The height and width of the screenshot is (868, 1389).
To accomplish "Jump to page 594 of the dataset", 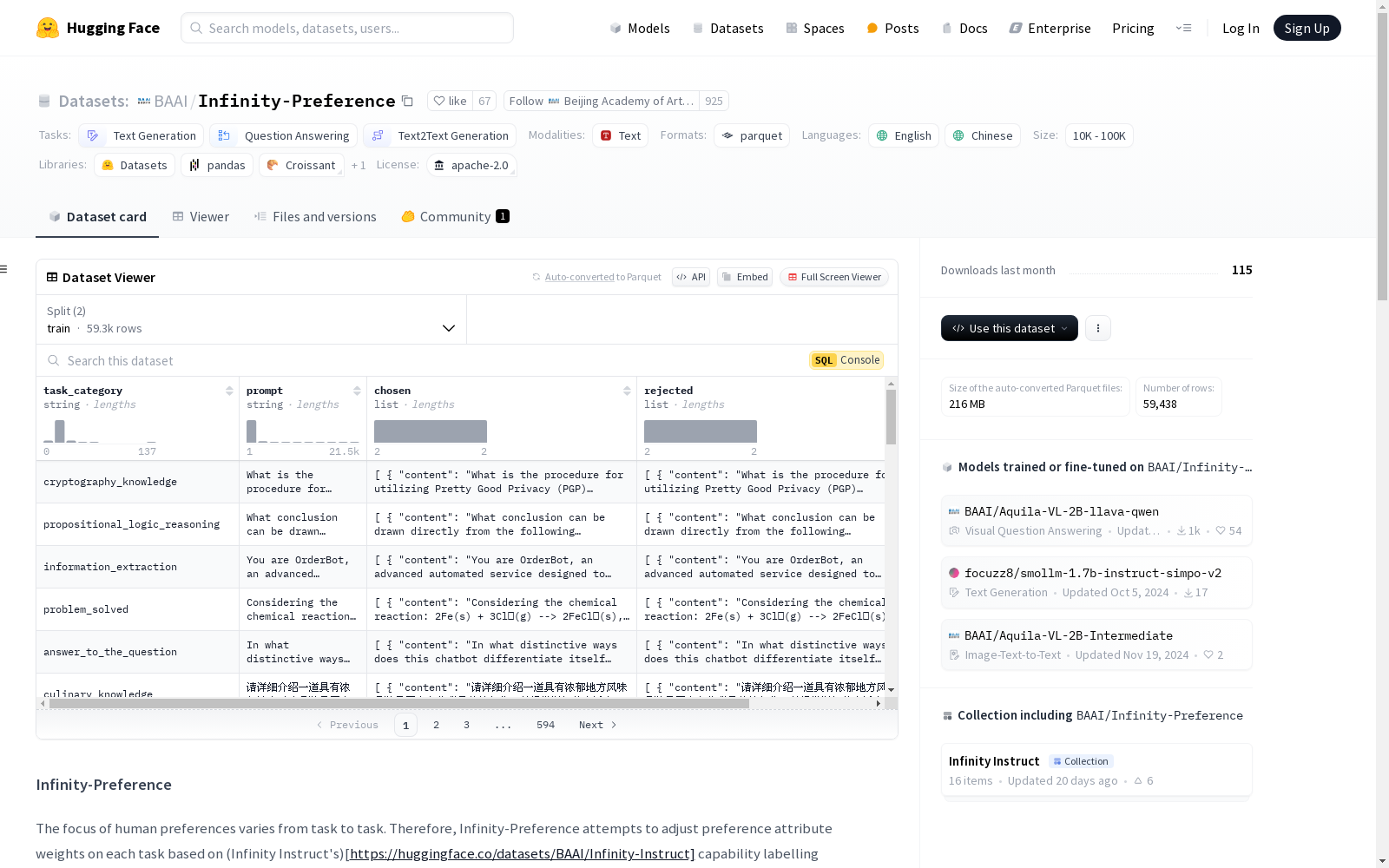I will click(x=545, y=725).
